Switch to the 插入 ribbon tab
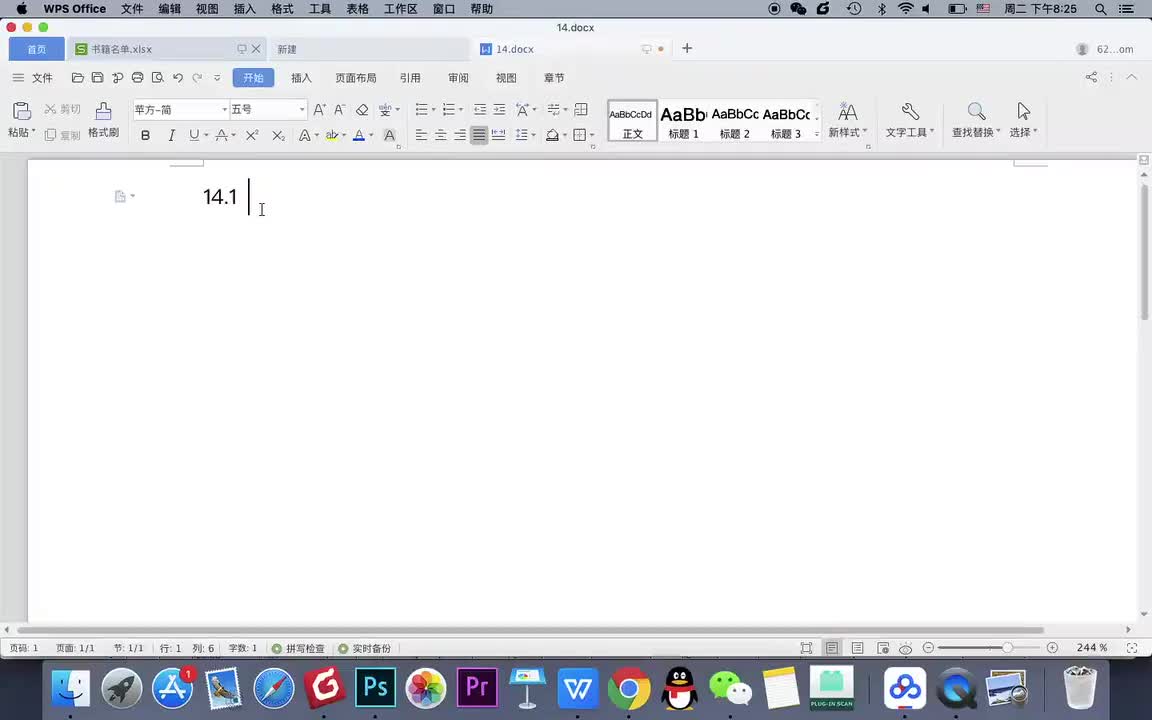 (301, 78)
